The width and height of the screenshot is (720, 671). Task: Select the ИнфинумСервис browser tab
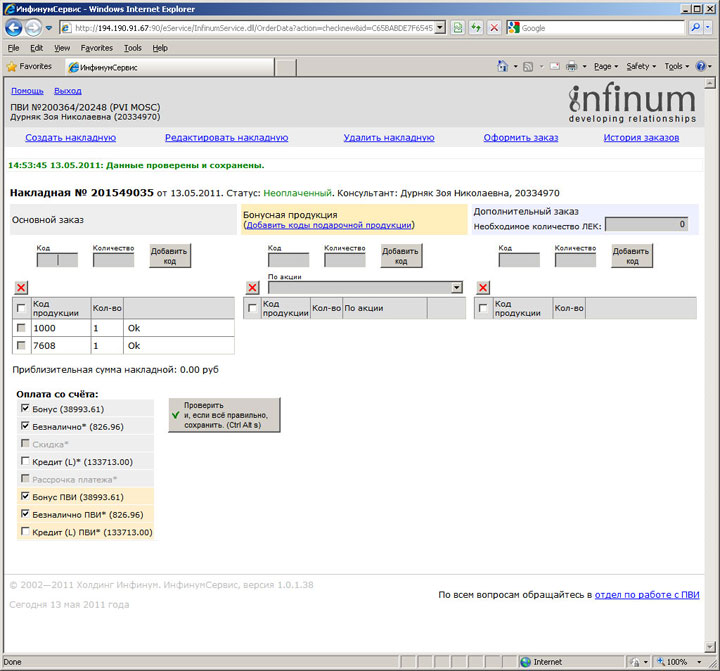[x=170, y=68]
